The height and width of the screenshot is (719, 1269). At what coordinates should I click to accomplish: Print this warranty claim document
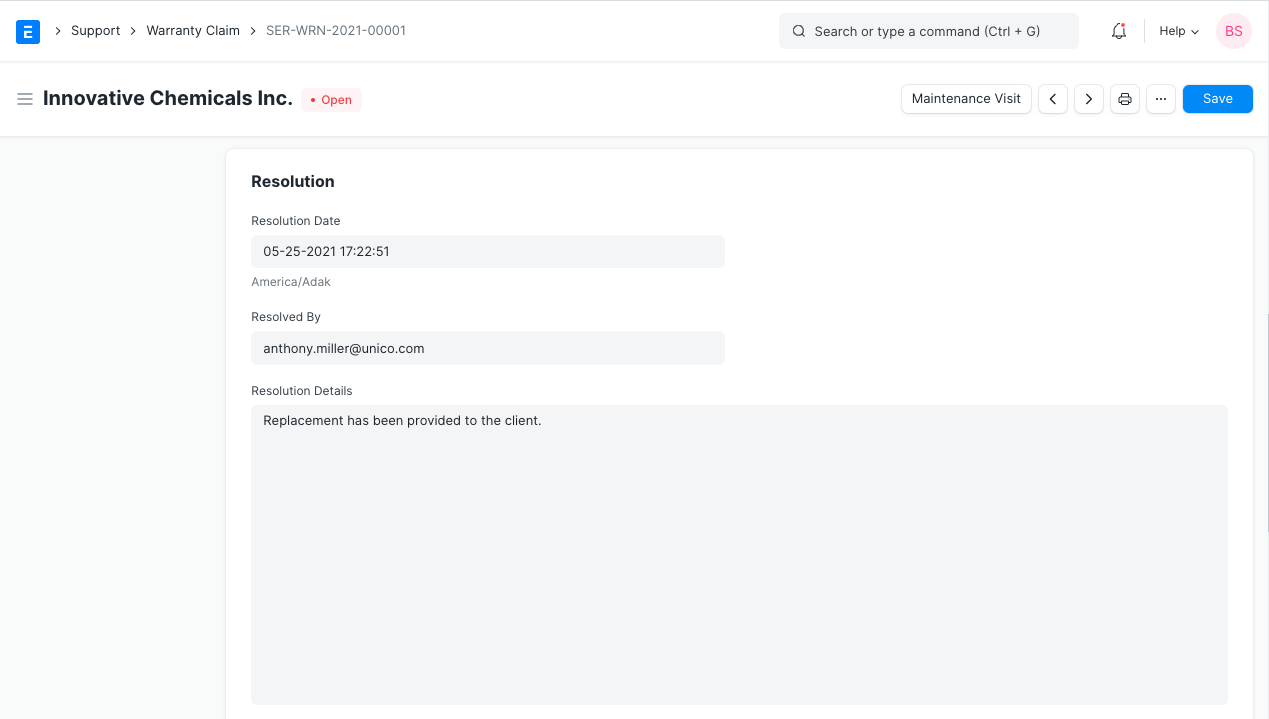point(1125,99)
